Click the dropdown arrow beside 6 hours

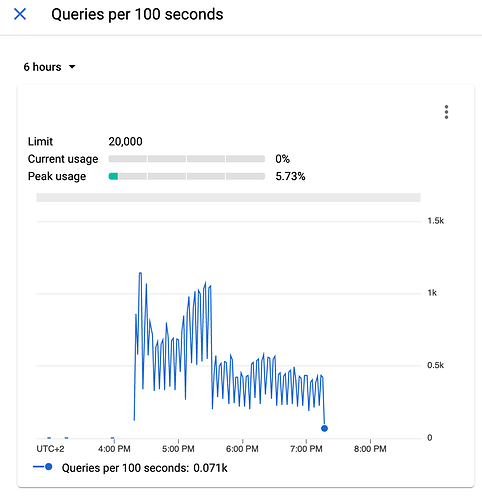[72, 67]
